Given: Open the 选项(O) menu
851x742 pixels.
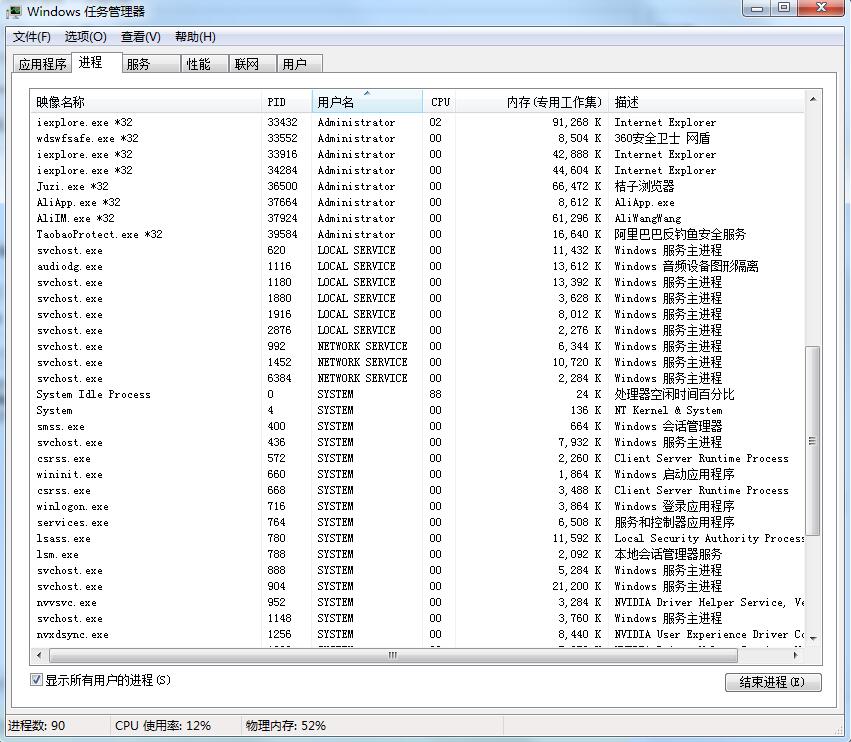Looking at the screenshot, I should (x=85, y=37).
